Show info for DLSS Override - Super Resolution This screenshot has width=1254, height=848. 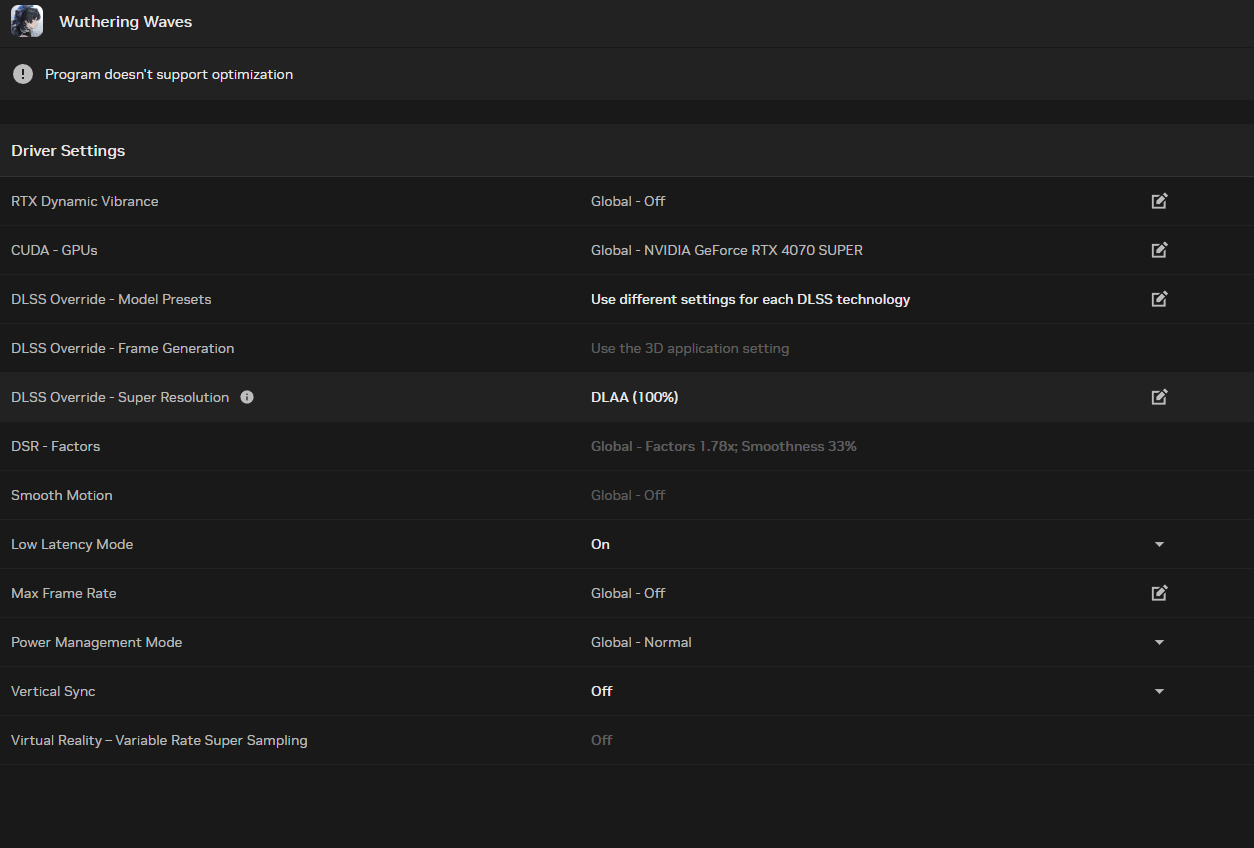point(247,397)
